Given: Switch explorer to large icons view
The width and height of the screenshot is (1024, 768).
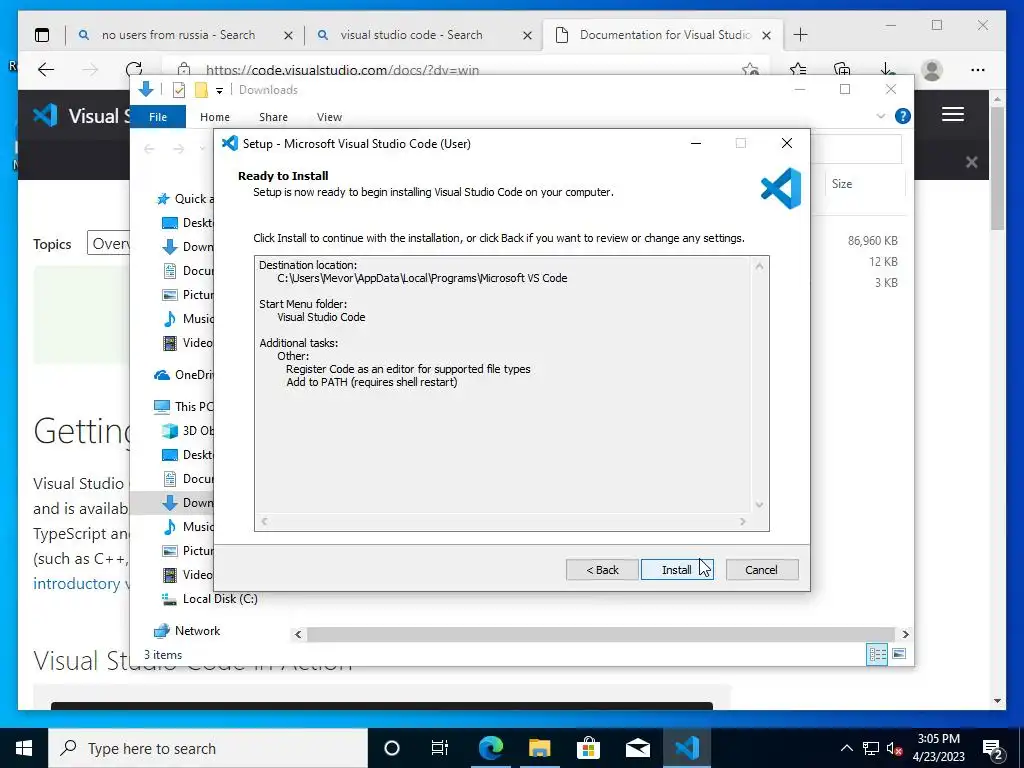Looking at the screenshot, I should tap(899, 654).
